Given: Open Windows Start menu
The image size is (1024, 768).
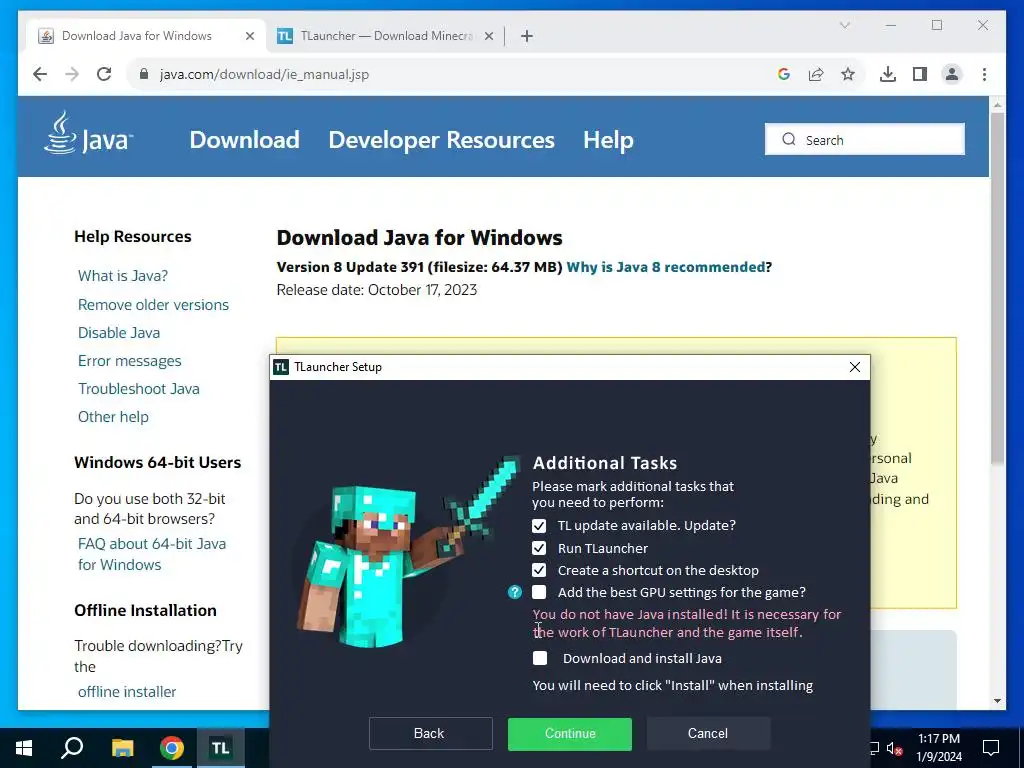Looking at the screenshot, I should point(24,748).
